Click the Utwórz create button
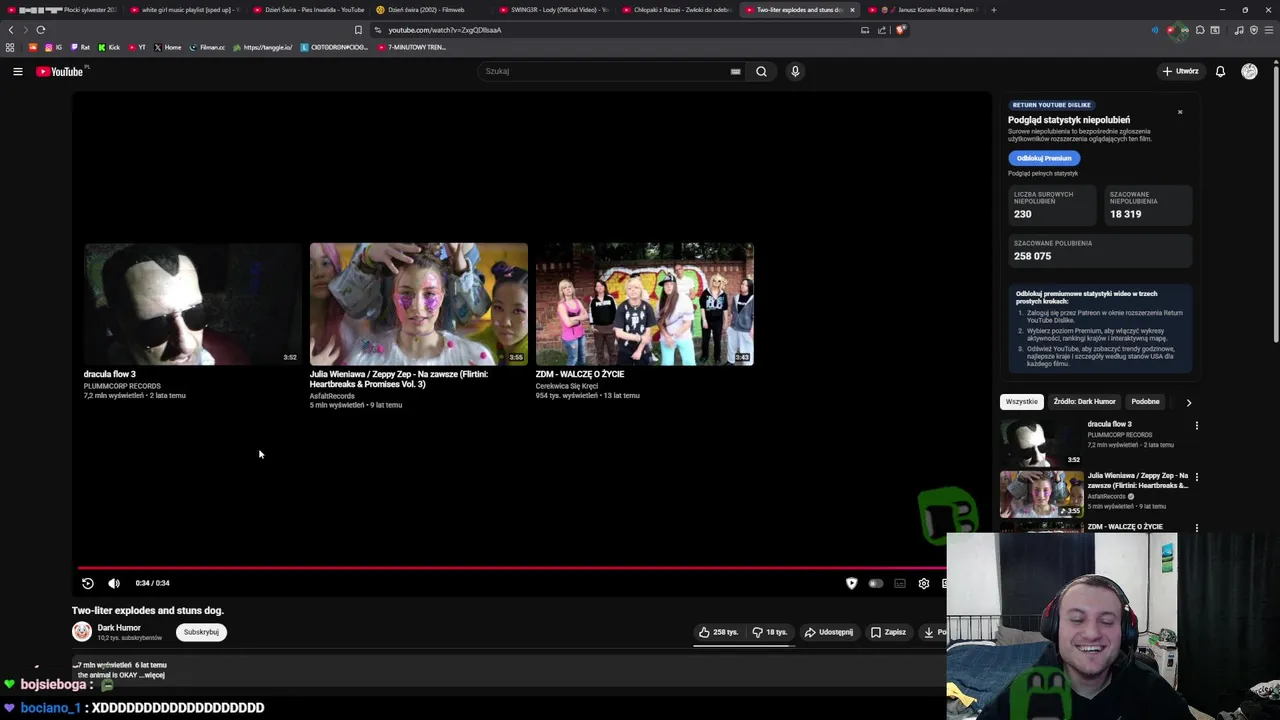The width and height of the screenshot is (1280, 720). (x=1180, y=71)
